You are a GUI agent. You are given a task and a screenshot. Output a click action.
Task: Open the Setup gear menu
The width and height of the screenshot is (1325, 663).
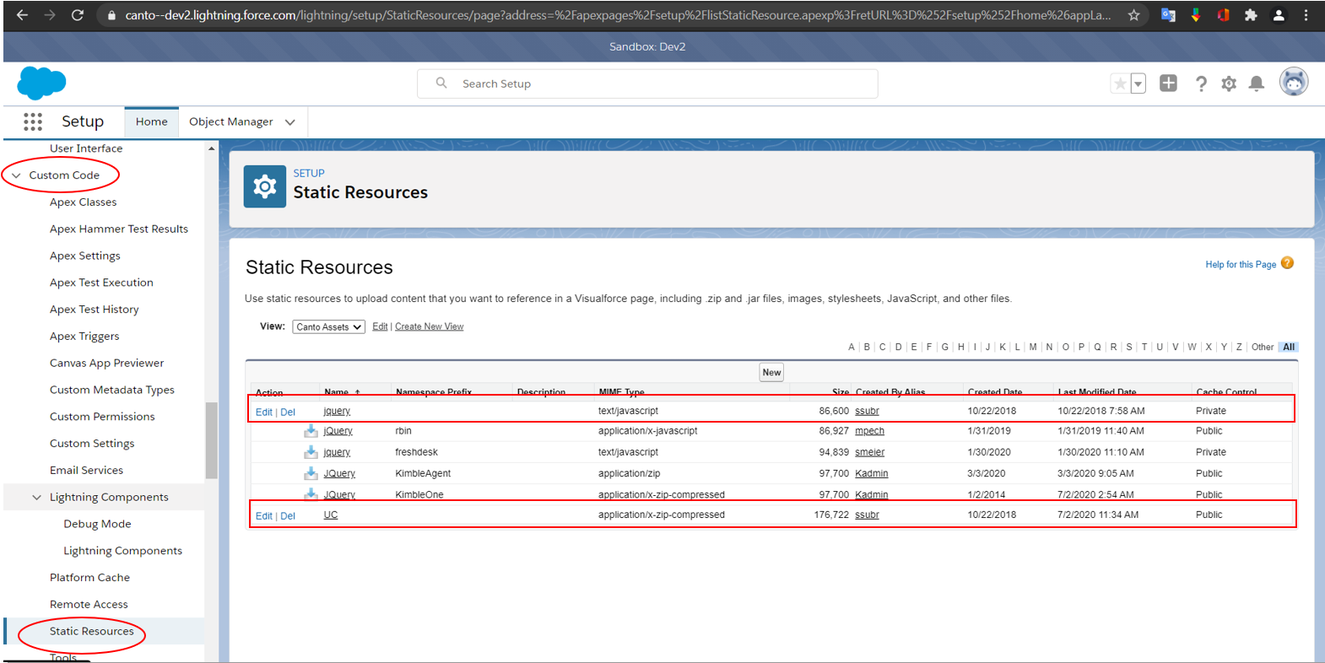click(x=1229, y=84)
